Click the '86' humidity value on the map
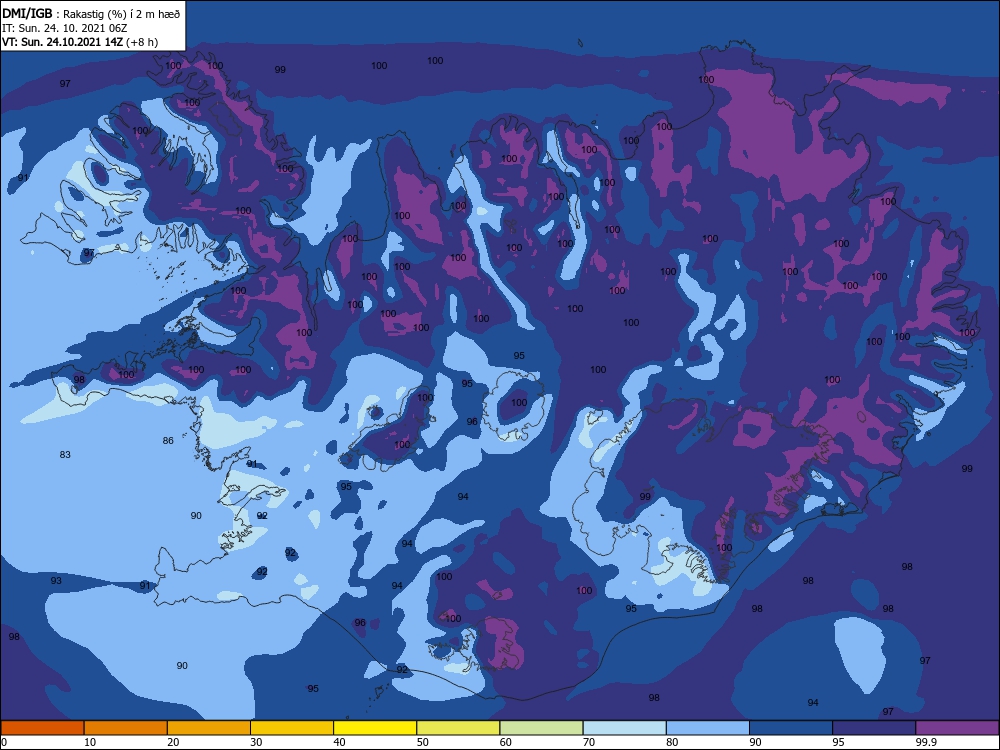 click(x=168, y=441)
